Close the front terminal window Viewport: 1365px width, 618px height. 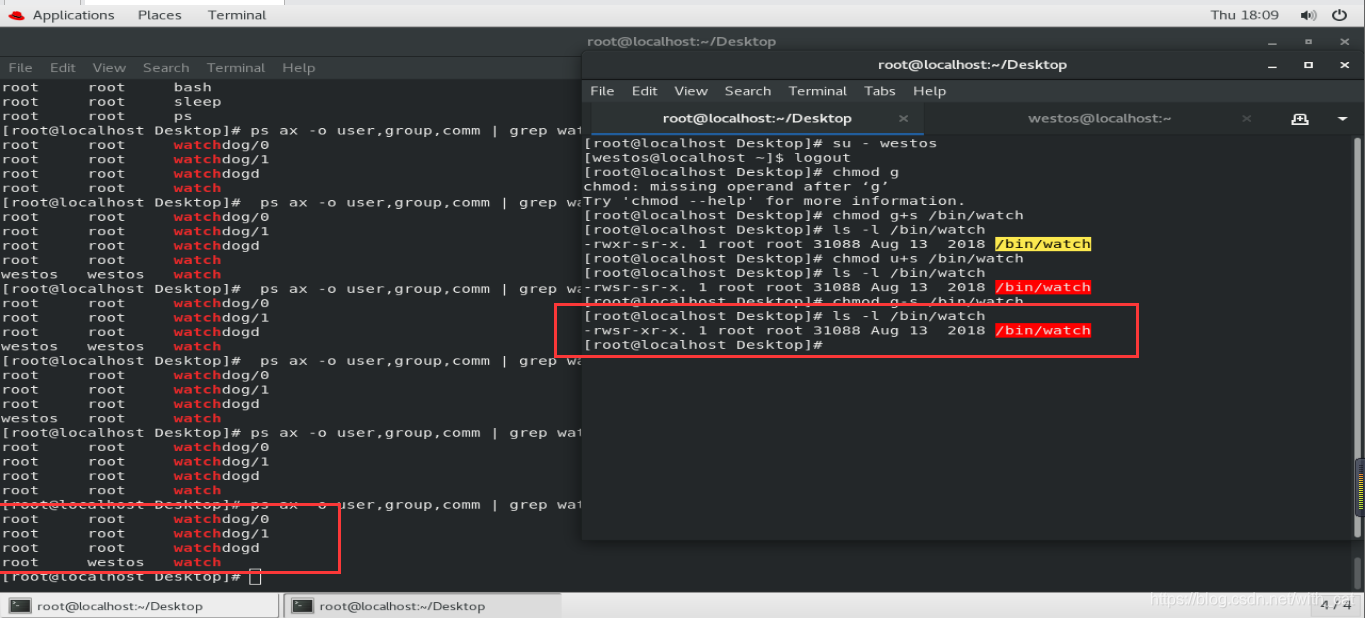(x=1342, y=65)
